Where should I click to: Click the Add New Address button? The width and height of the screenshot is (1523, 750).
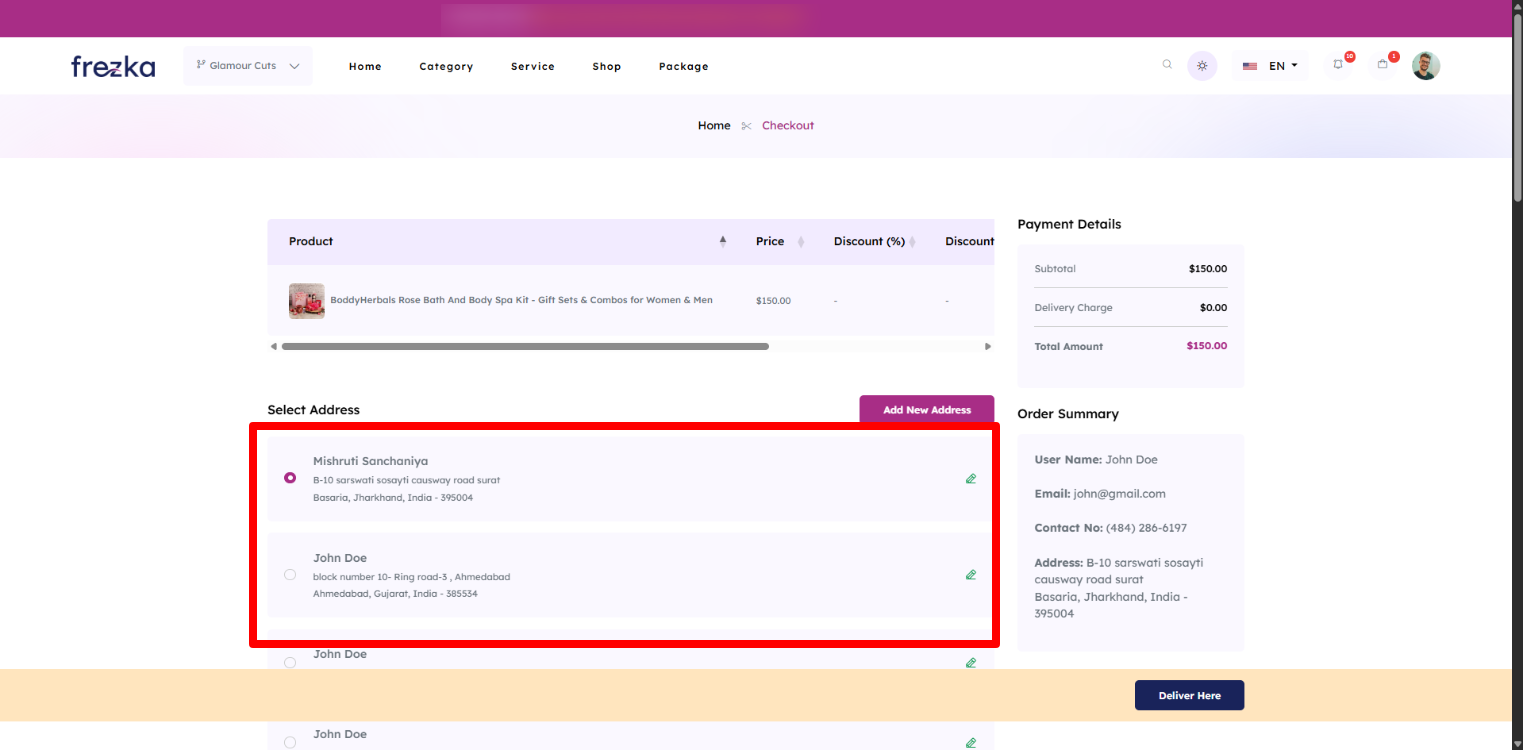coord(926,410)
